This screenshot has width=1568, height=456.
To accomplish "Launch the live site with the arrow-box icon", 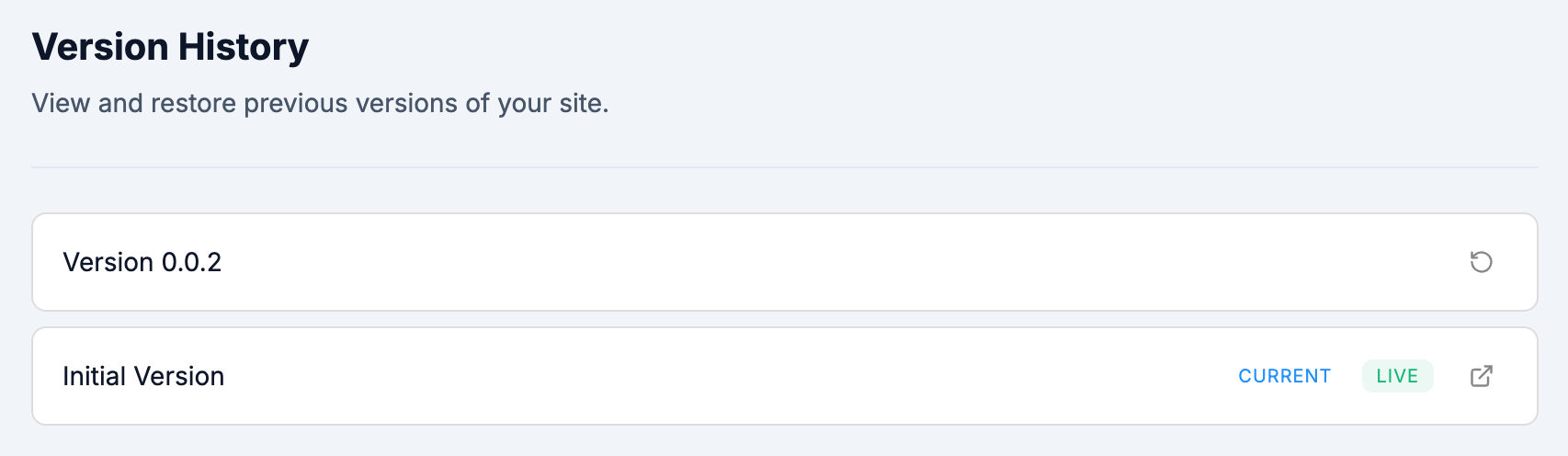I will [x=1481, y=376].
